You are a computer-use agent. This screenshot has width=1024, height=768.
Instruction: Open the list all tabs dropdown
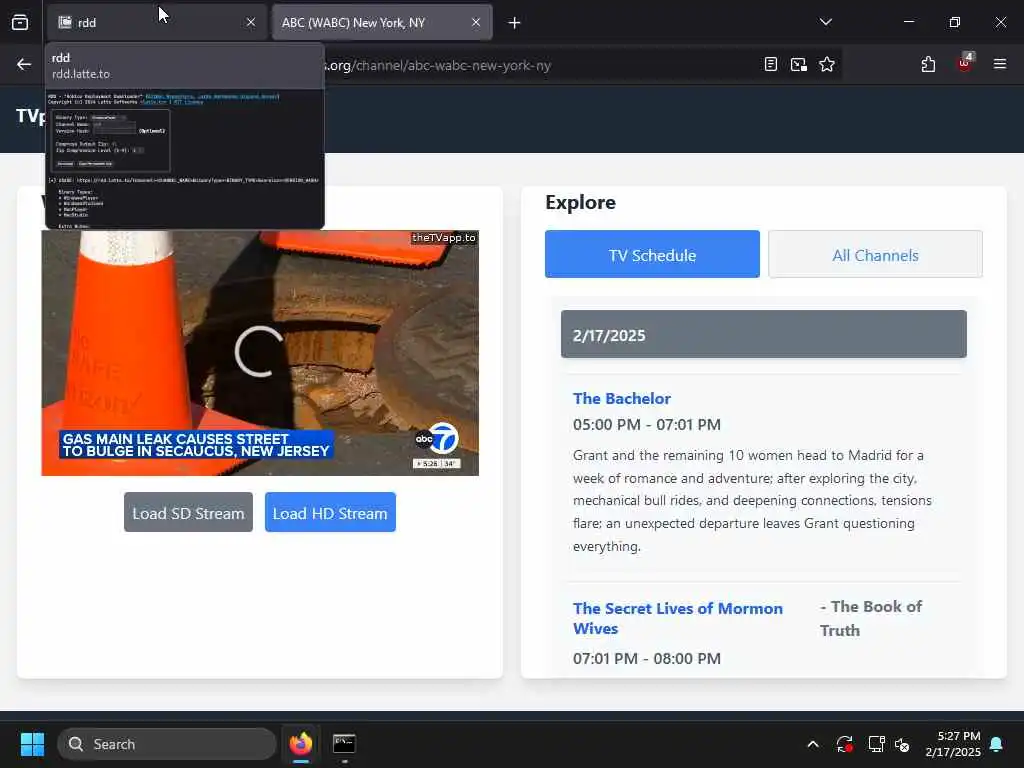point(825,22)
